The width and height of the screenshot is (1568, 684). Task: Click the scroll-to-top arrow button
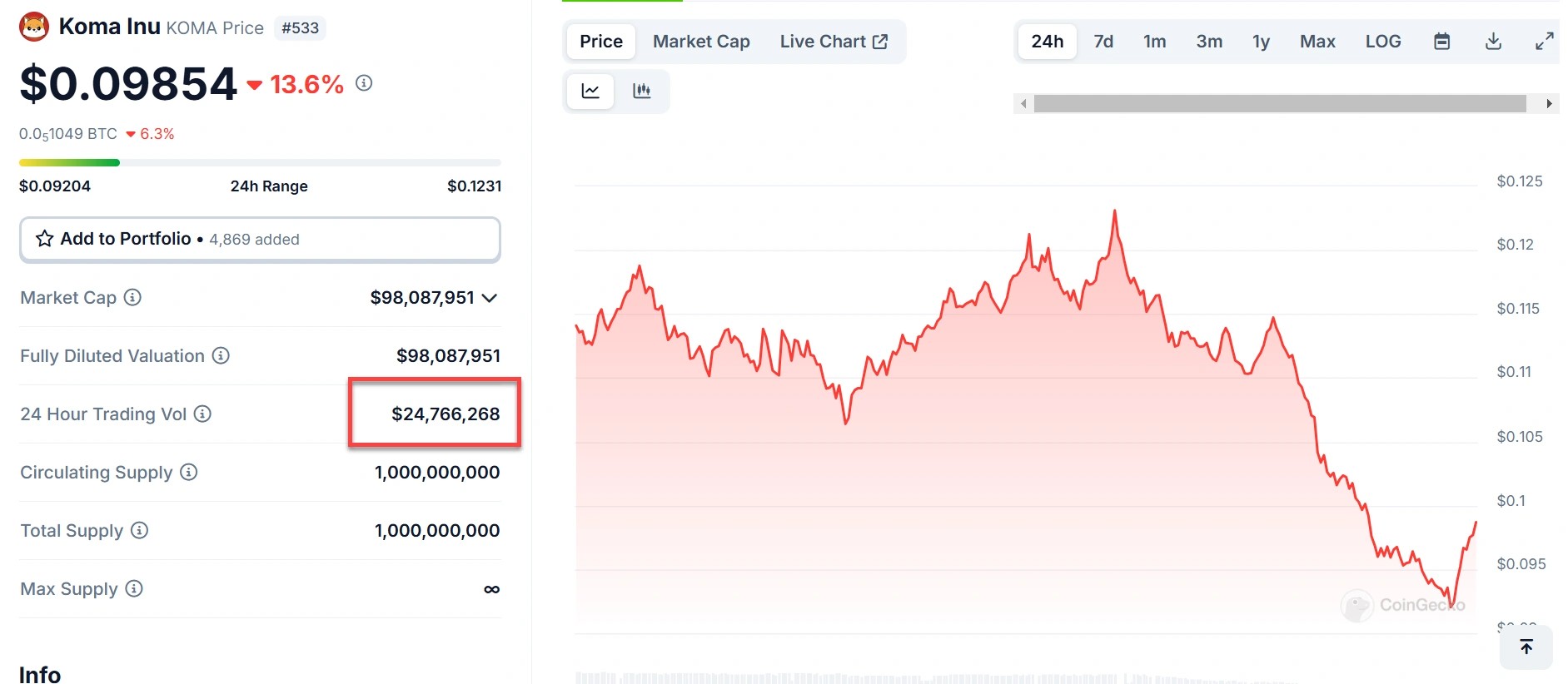1526,647
